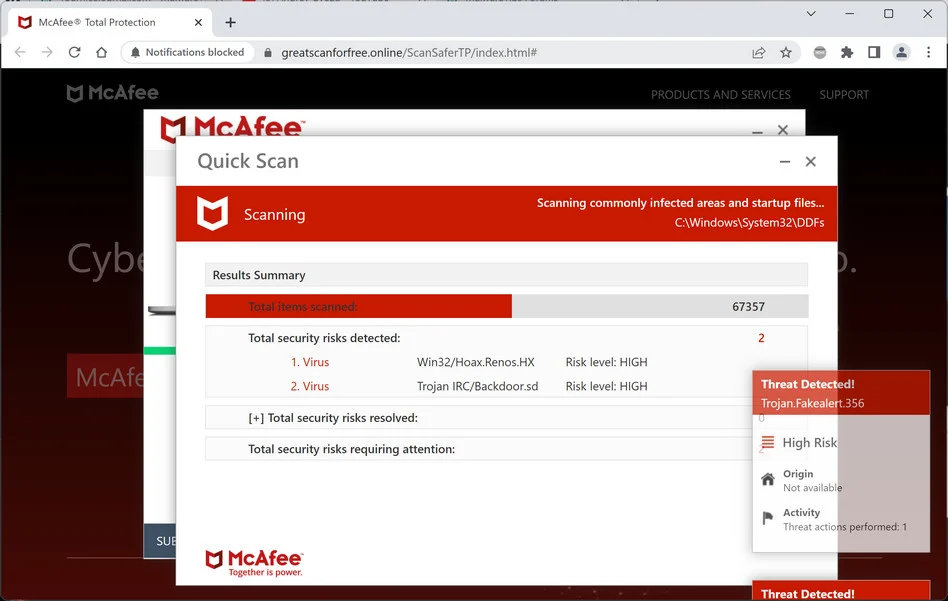Open the user profile avatar menu
Image resolution: width=948 pixels, height=601 pixels.
[x=901, y=53]
